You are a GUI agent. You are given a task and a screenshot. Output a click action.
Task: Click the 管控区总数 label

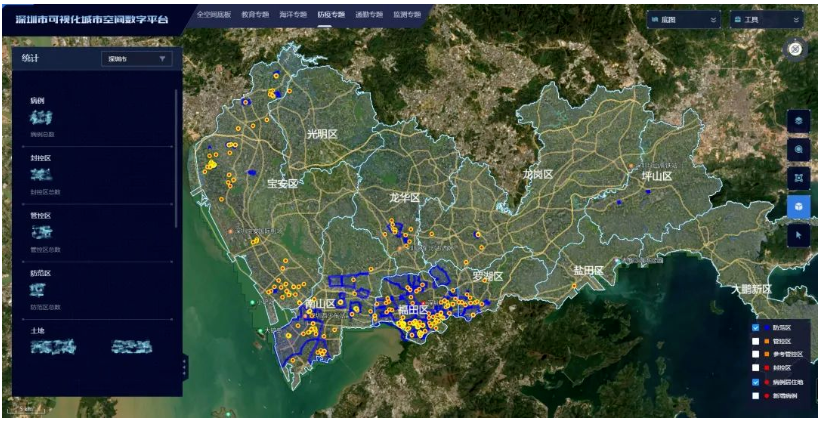pyautogui.click(x=45, y=250)
